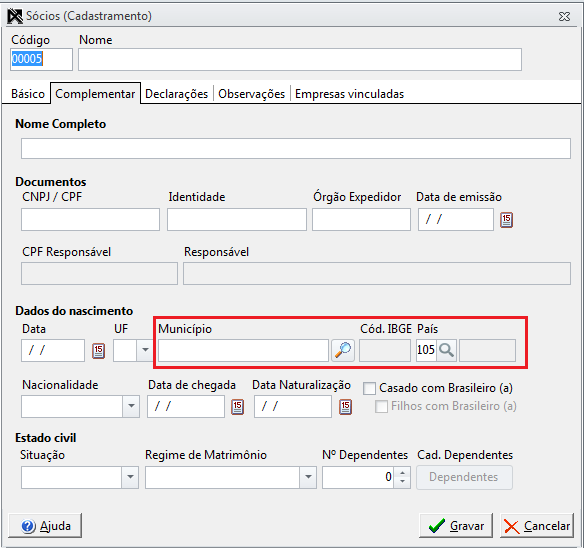Check Casado com Brasileiro (a)
Screen dimensions: 584x548
369,388
